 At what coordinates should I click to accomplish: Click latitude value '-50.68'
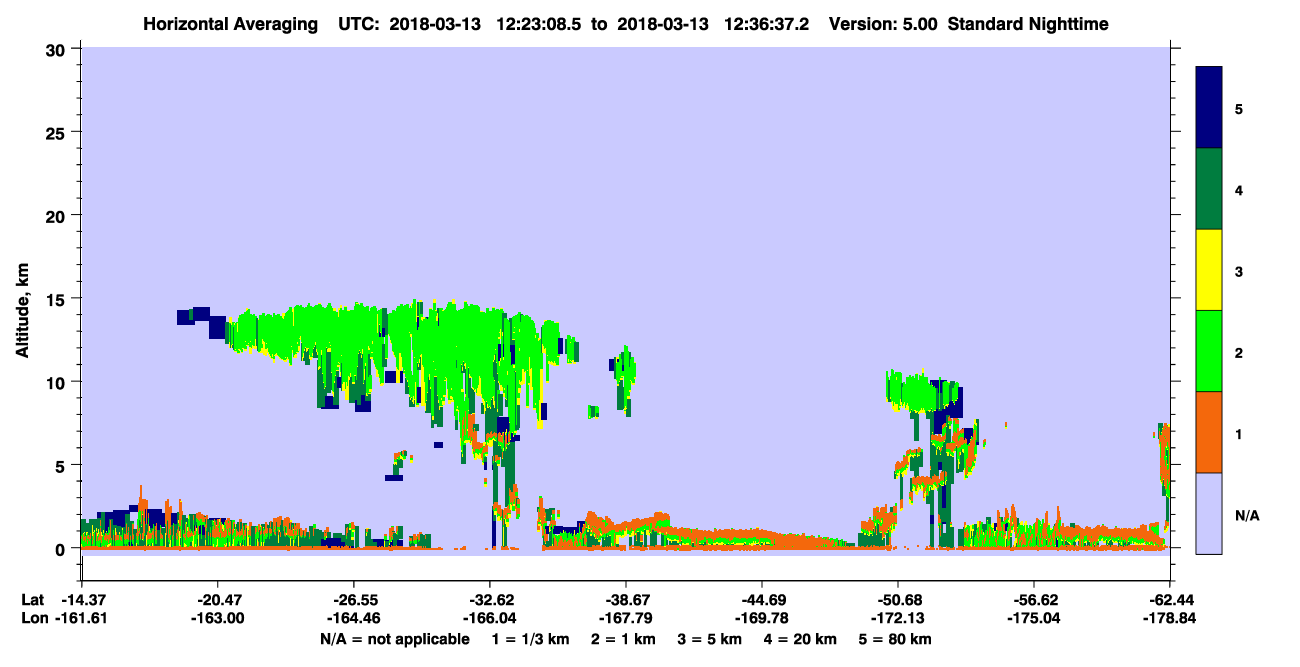(898, 600)
